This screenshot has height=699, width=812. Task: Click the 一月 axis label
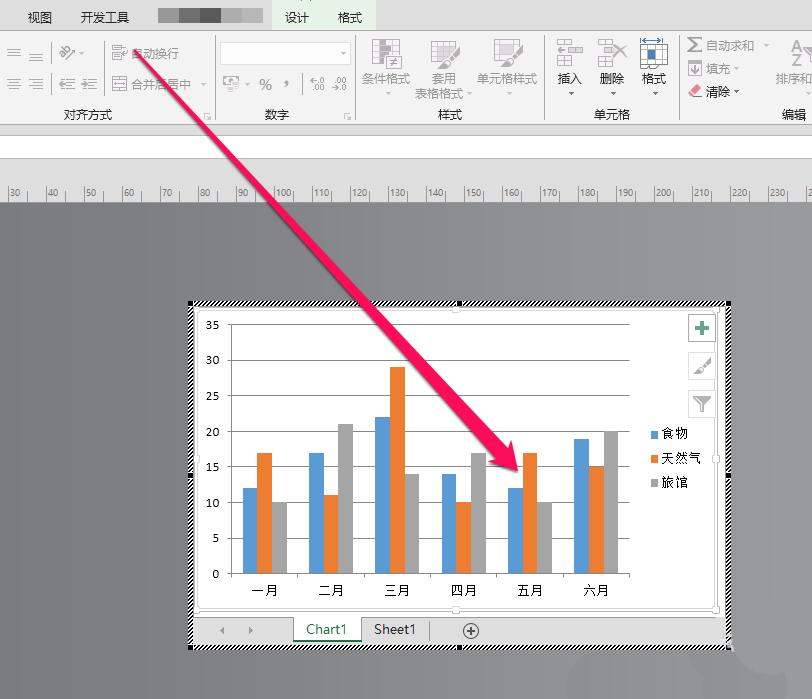pos(265,590)
